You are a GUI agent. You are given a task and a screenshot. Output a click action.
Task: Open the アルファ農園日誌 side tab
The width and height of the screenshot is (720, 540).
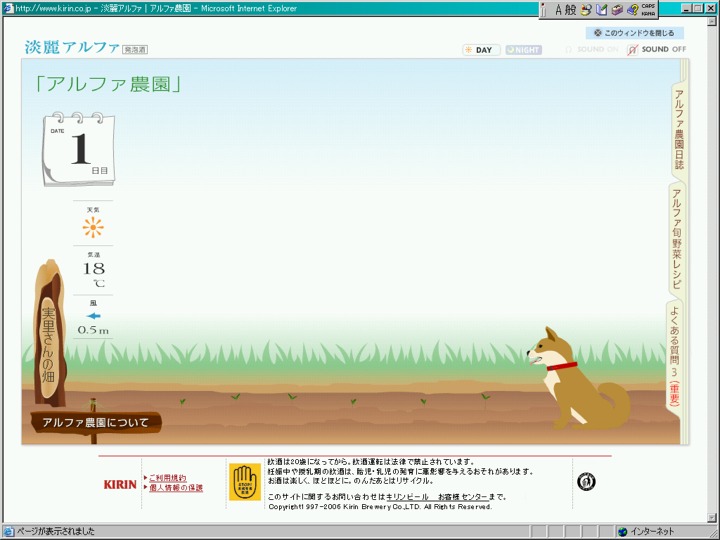[x=679, y=129]
